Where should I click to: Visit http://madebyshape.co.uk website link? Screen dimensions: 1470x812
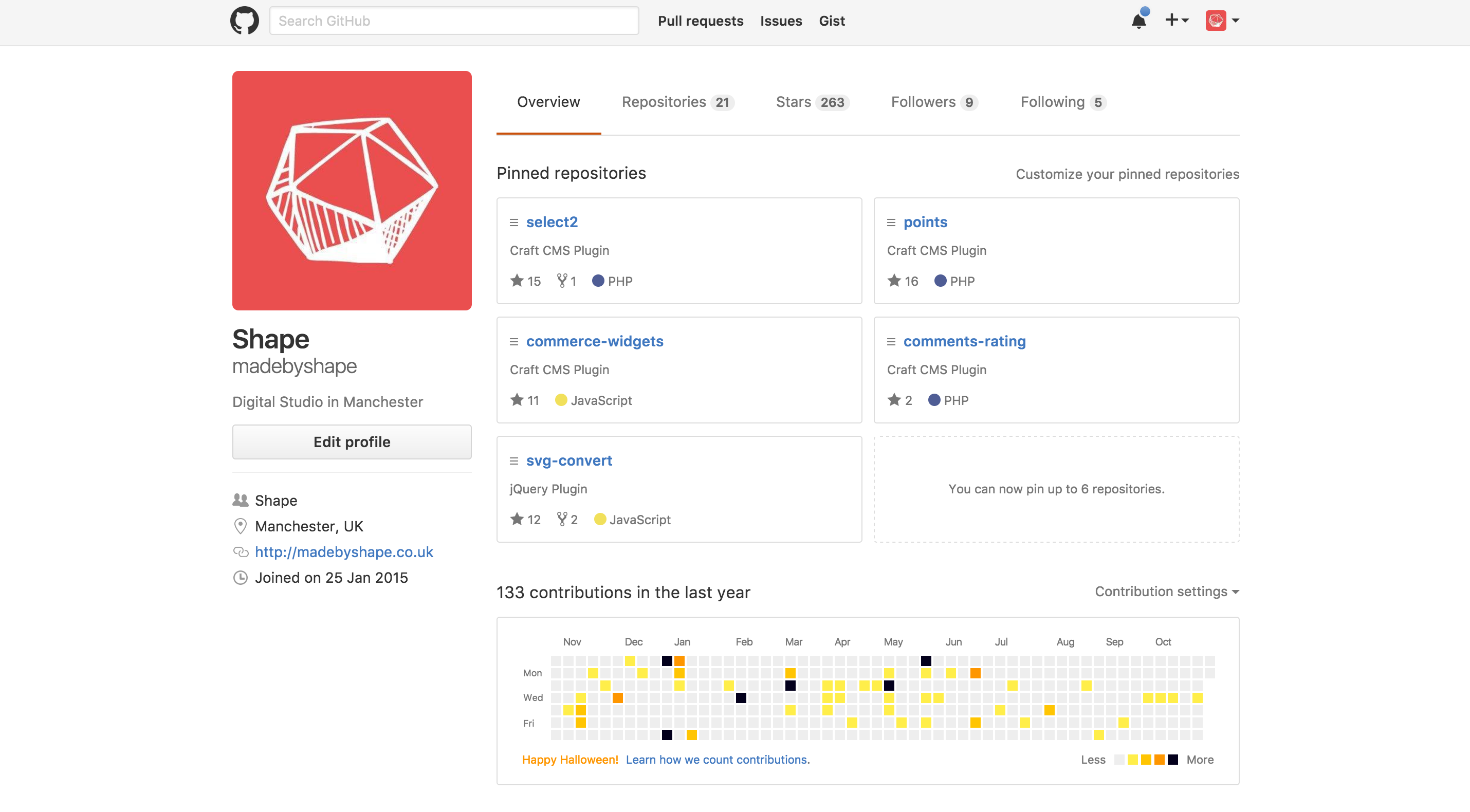tap(344, 552)
